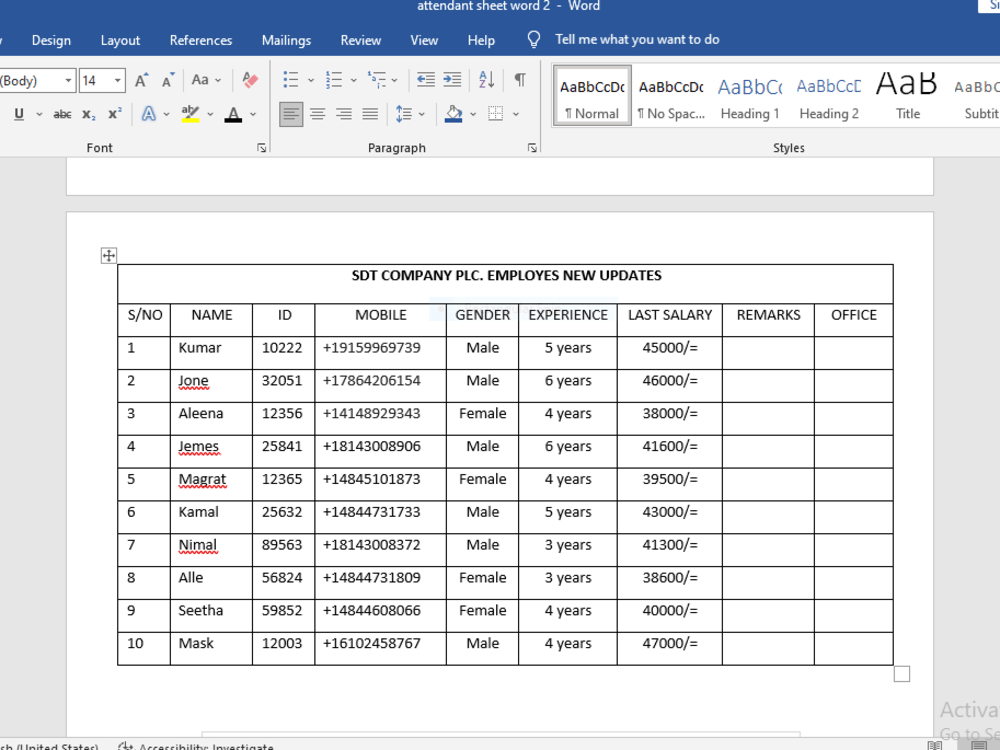
Task: Clear all formatting with eraser icon
Action: tap(250, 80)
